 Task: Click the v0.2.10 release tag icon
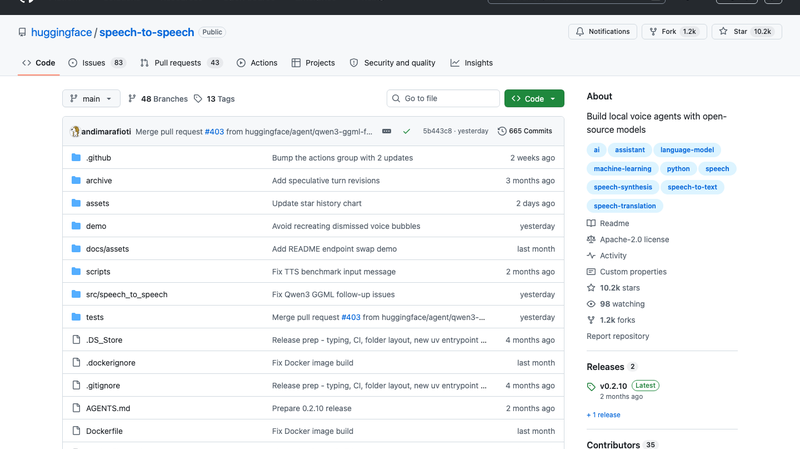click(x=591, y=386)
